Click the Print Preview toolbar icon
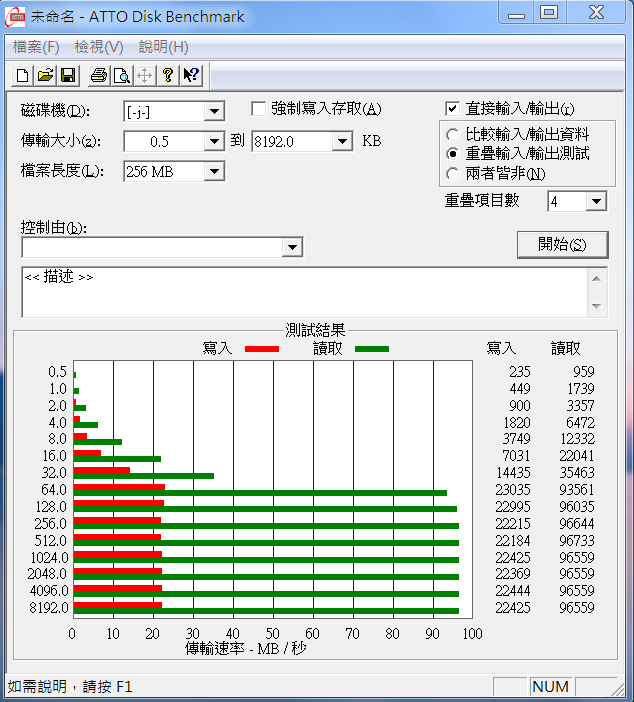The image size is (634, 702). coord(122,75)
